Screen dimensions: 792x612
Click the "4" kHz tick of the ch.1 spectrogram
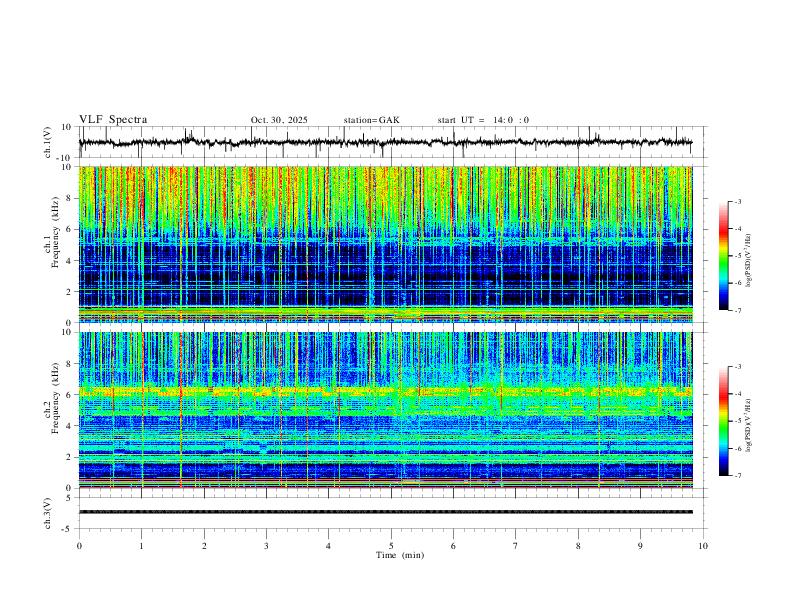pos(69,261)
